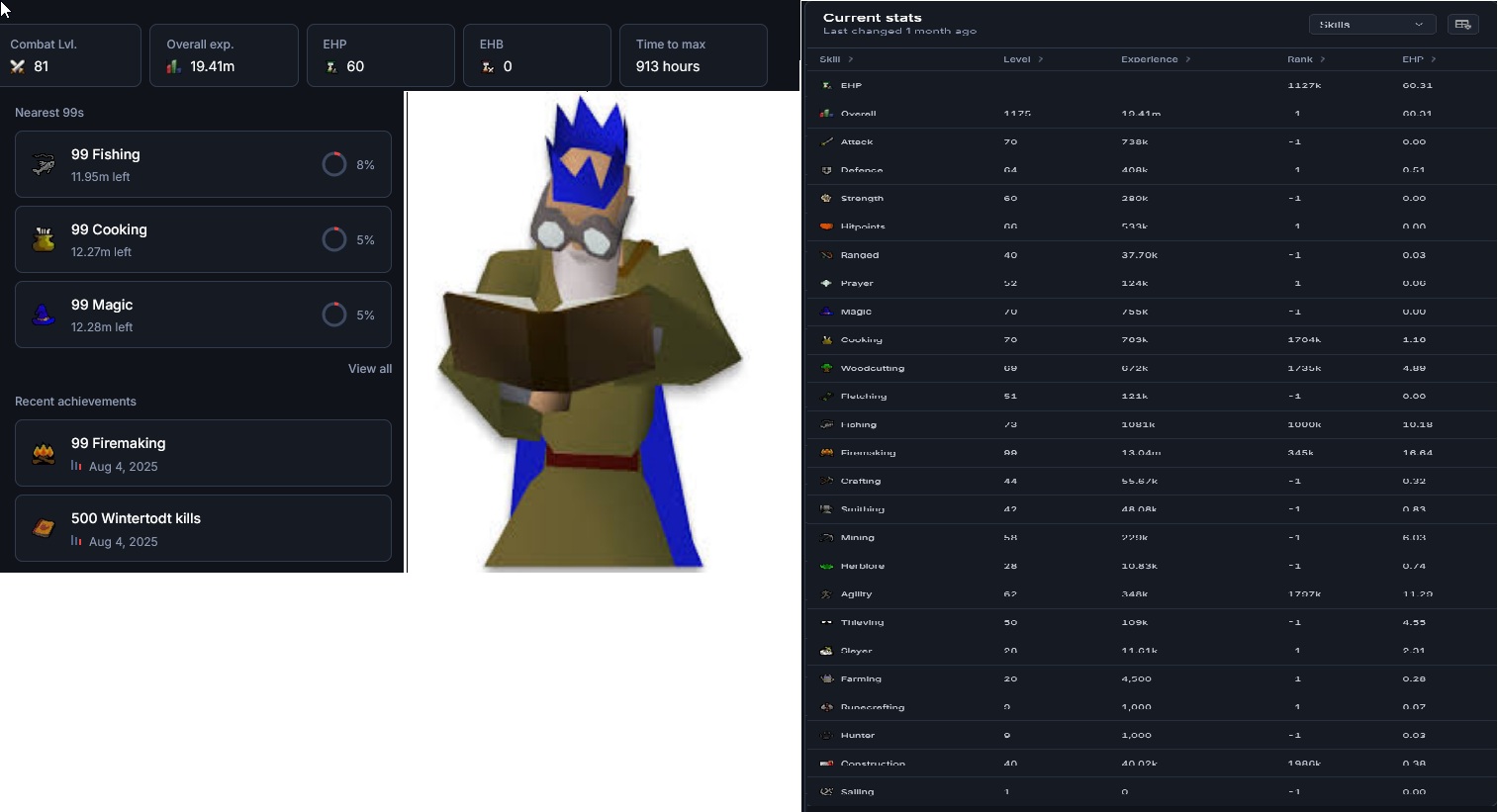Sort the table by the Rank column
Image resolution: width=1498 pixels, height=812 pixels.
(1306, 59)
